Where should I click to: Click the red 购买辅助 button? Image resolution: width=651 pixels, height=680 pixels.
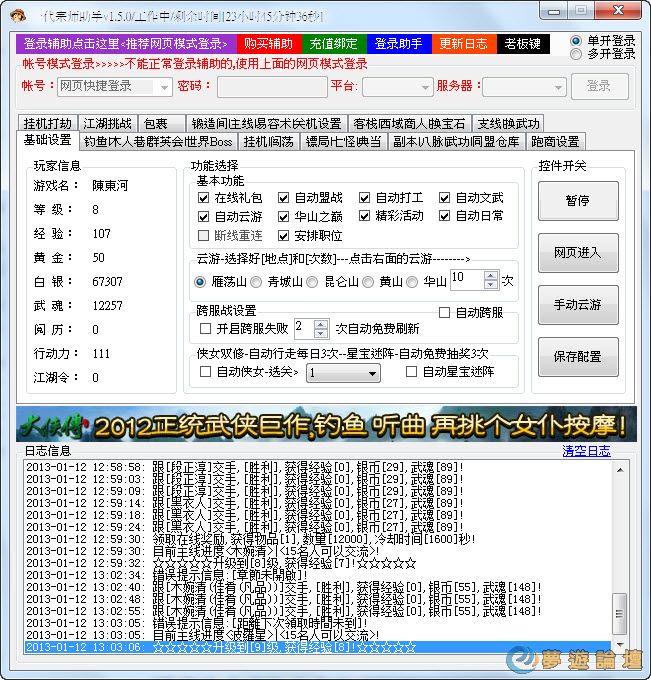pyautogui.click(x=268, y=44)
